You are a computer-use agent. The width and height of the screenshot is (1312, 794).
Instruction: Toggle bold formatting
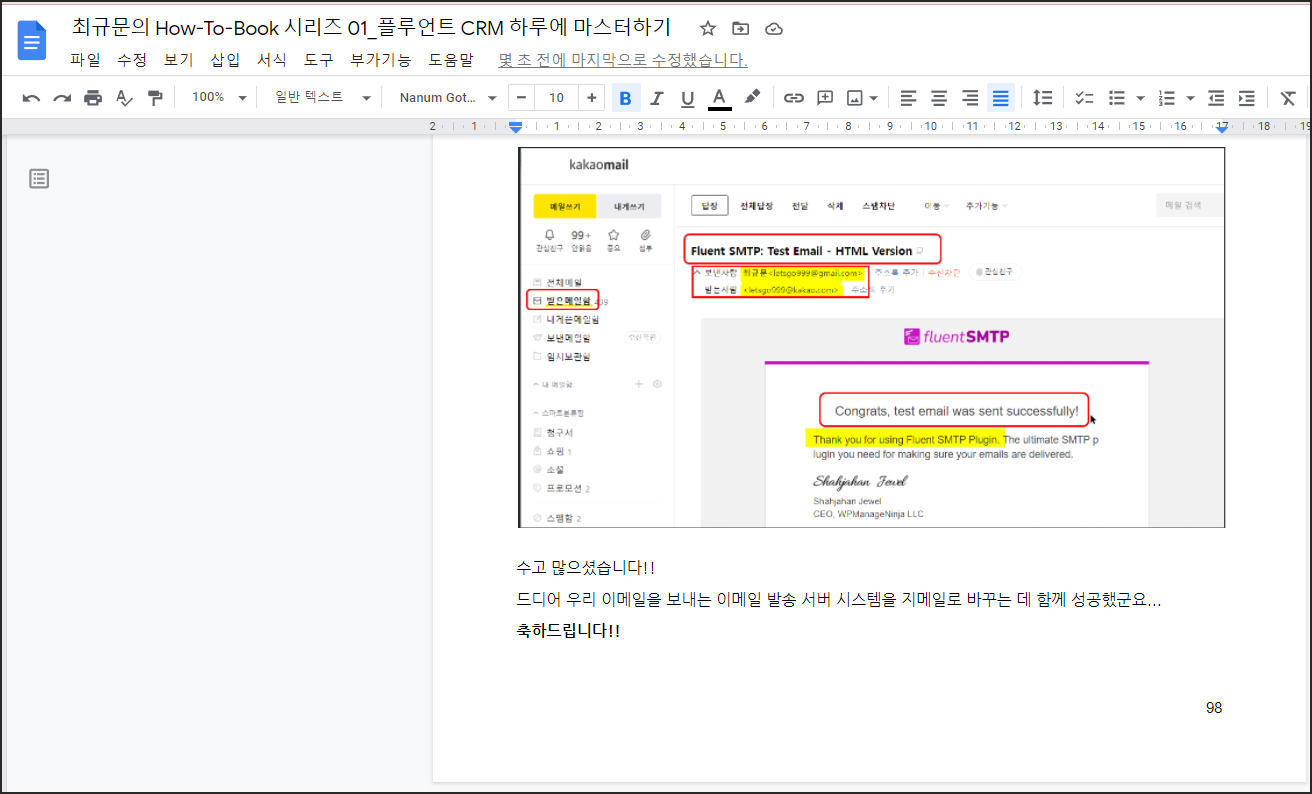point(626,98)
